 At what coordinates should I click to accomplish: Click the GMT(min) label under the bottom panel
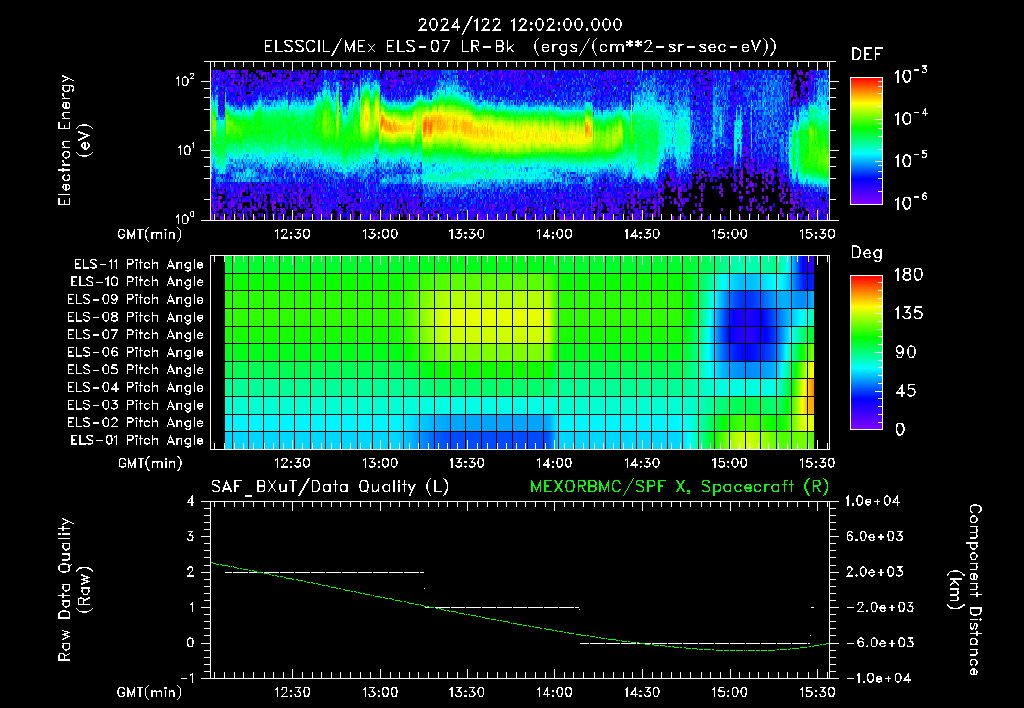pos(150,693)
